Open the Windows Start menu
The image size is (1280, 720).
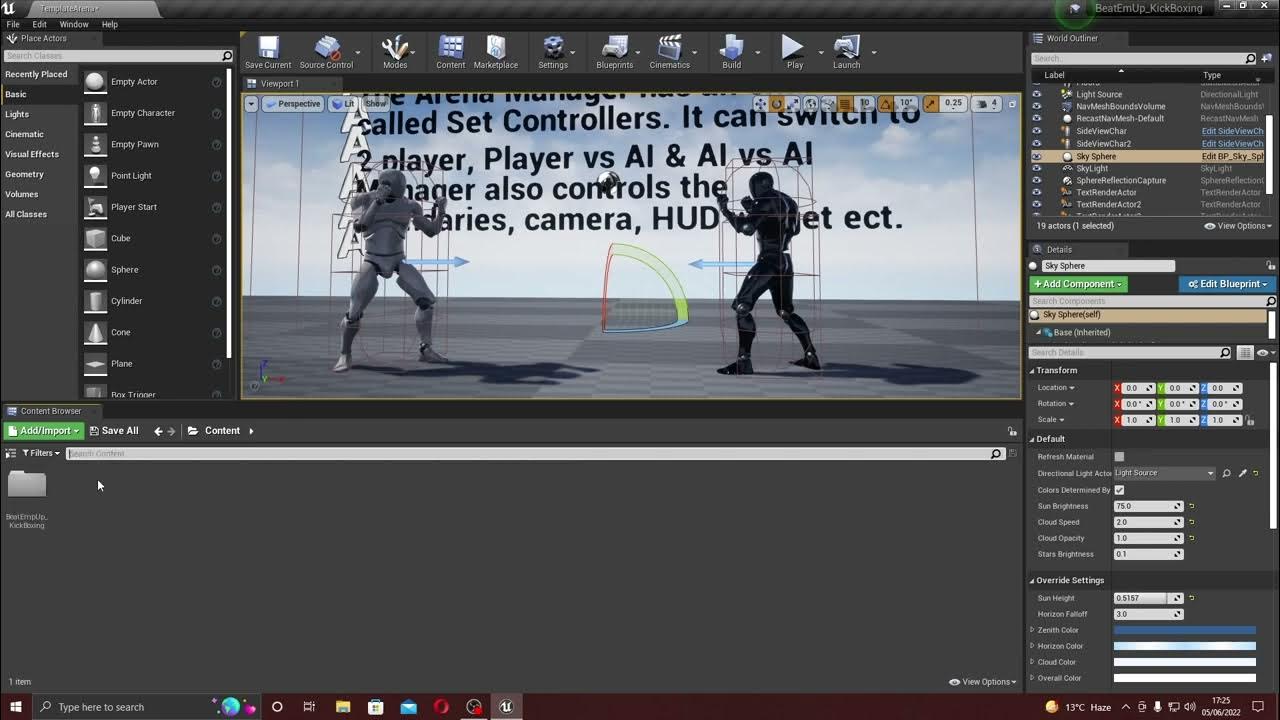[x=16, y=707]
